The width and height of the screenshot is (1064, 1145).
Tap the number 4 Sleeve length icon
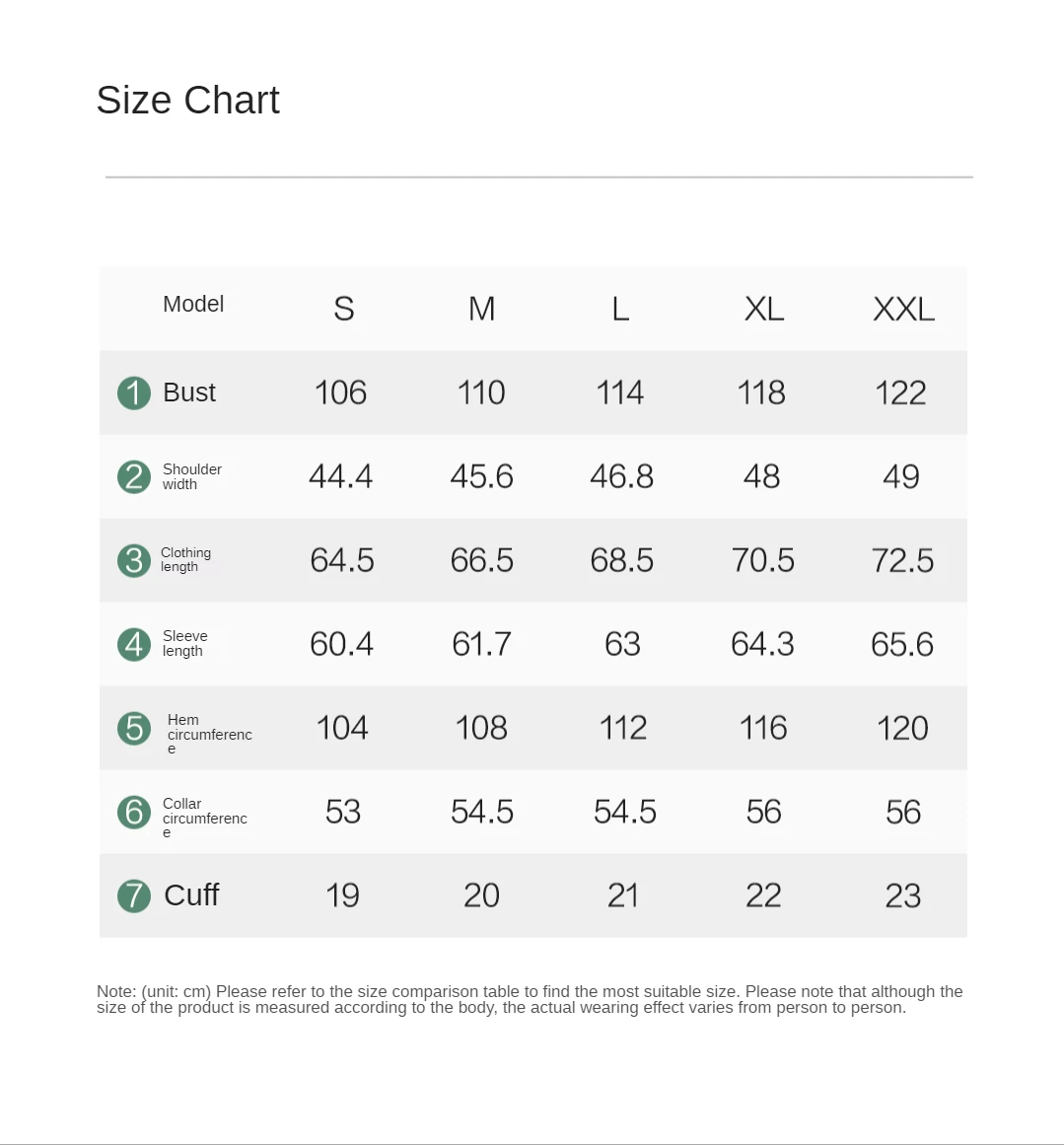coord(134,644)
